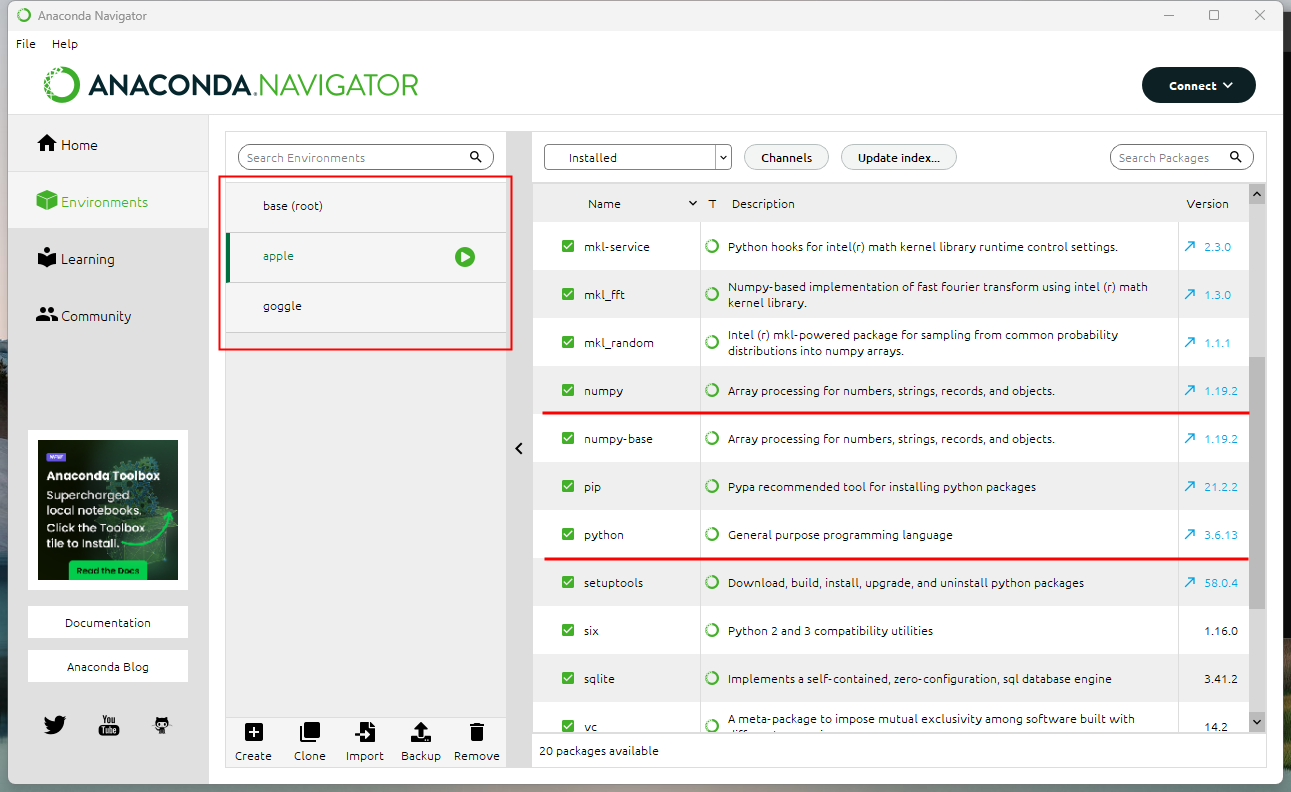1291x792 pixels.
Task: Switch to the Learning tab
Action: (x=108, y=258)
